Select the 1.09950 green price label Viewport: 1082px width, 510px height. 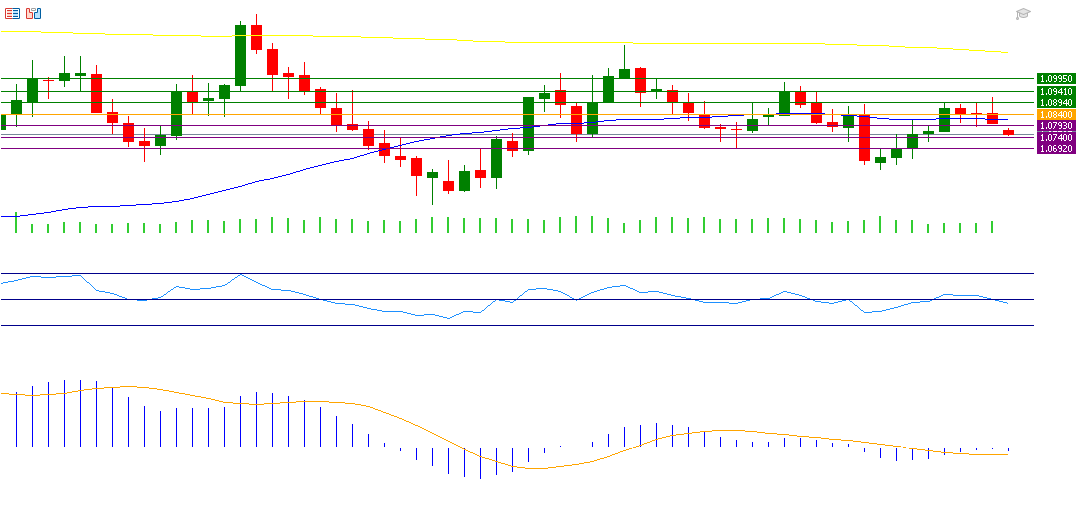tap(1055, 78)
